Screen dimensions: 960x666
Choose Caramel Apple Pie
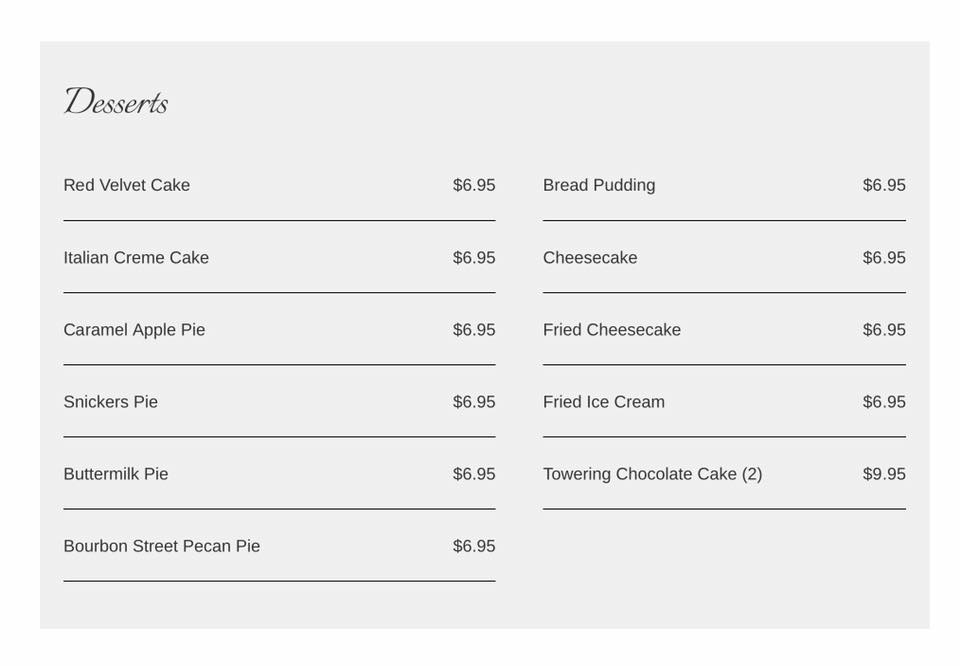[134, 330]
